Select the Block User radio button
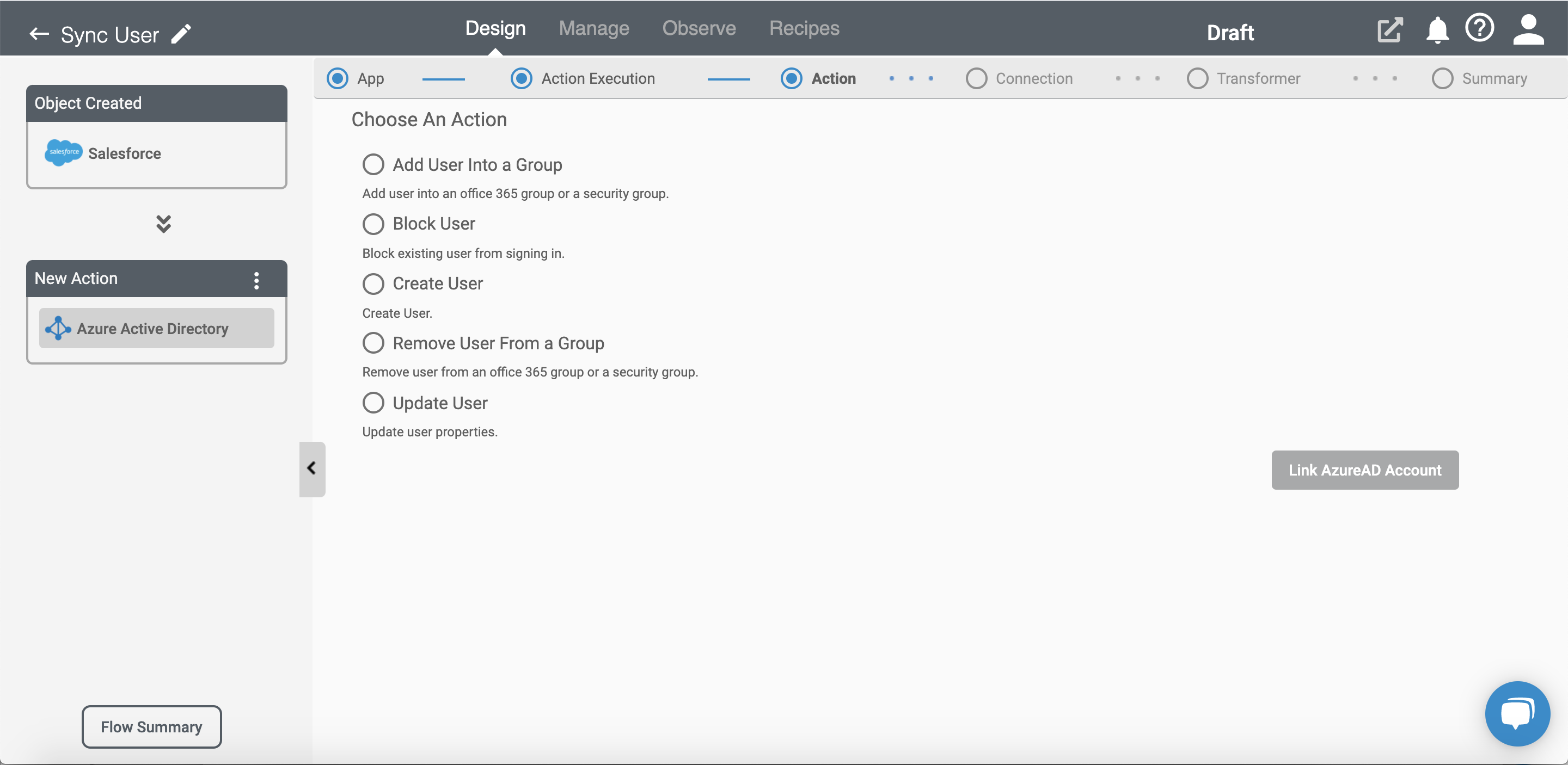Image resolution: width=1568 pixels, height=765 pixels. click(373, 224)
